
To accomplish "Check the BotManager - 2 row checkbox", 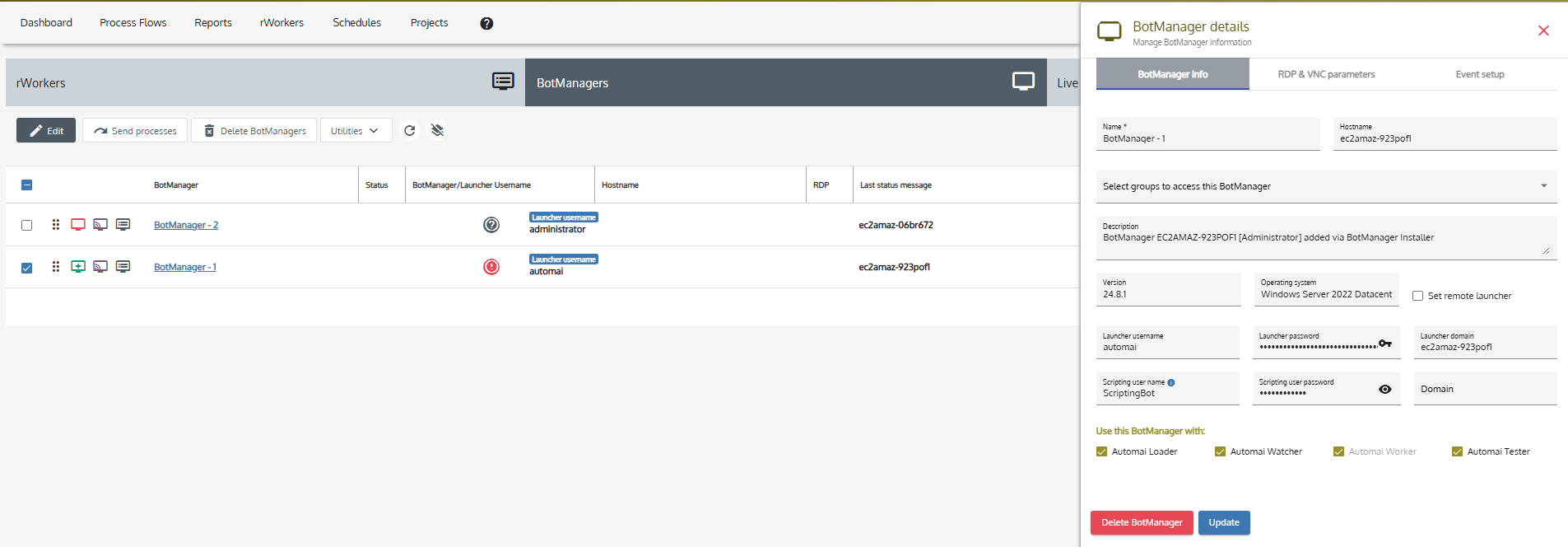I will [x=26, y=225].
